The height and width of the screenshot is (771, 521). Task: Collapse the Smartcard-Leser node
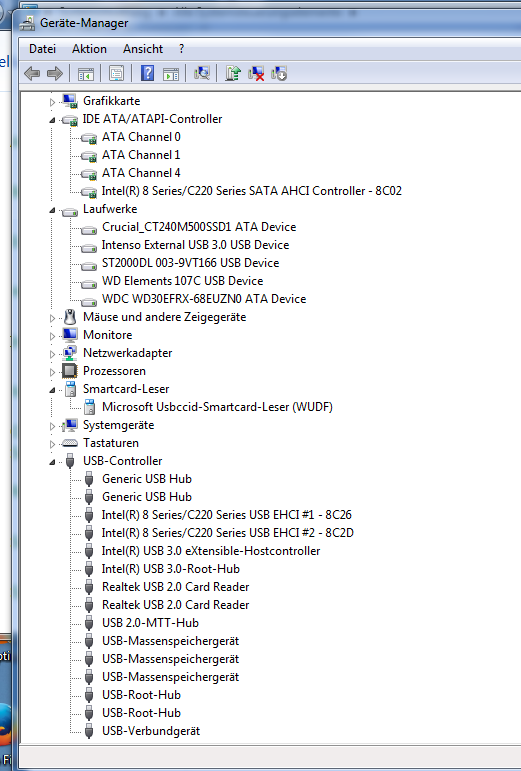pos(52,390)
